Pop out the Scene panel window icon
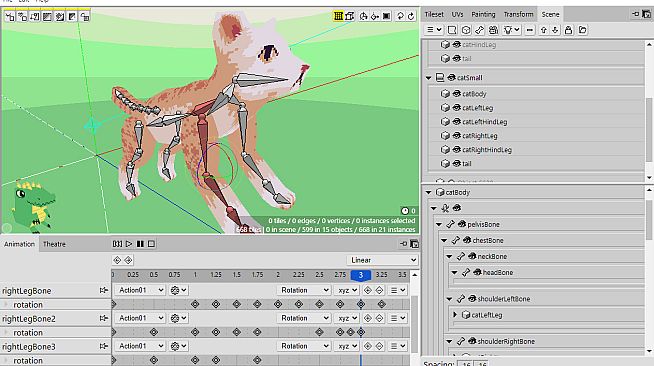 tap(646, 14)
